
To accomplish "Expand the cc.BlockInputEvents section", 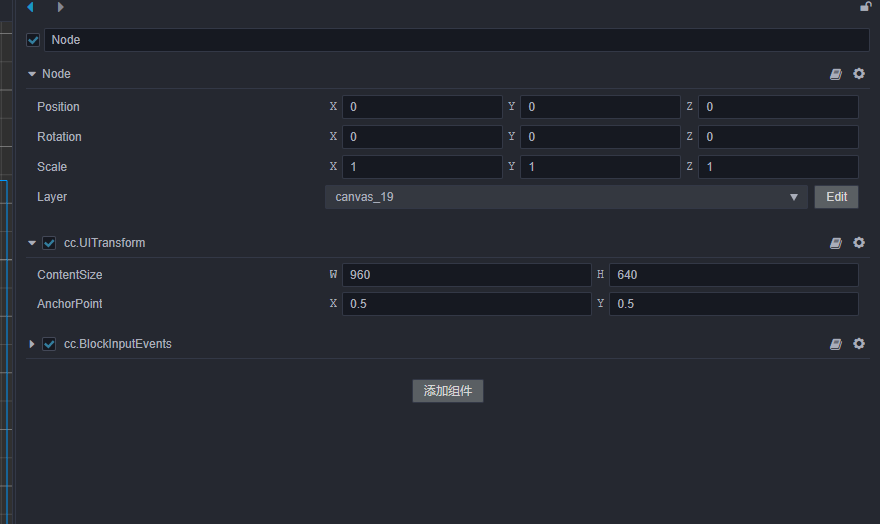I will [x=32, y=344].
